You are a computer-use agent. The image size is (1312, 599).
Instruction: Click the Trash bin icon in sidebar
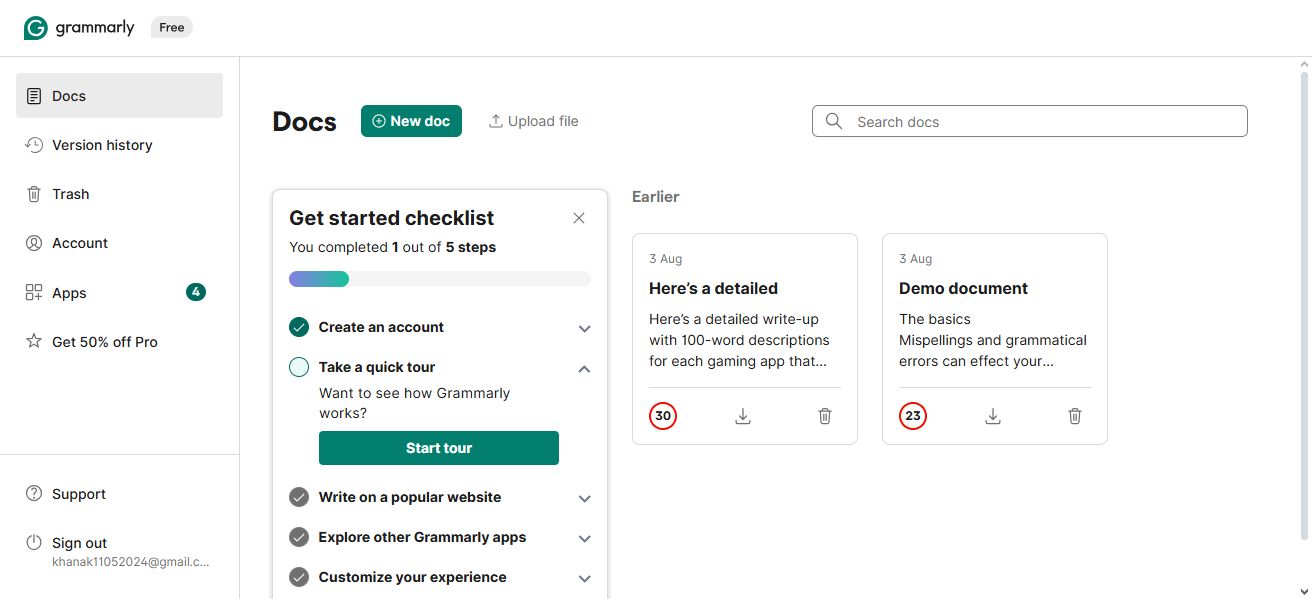coord(34,194)
